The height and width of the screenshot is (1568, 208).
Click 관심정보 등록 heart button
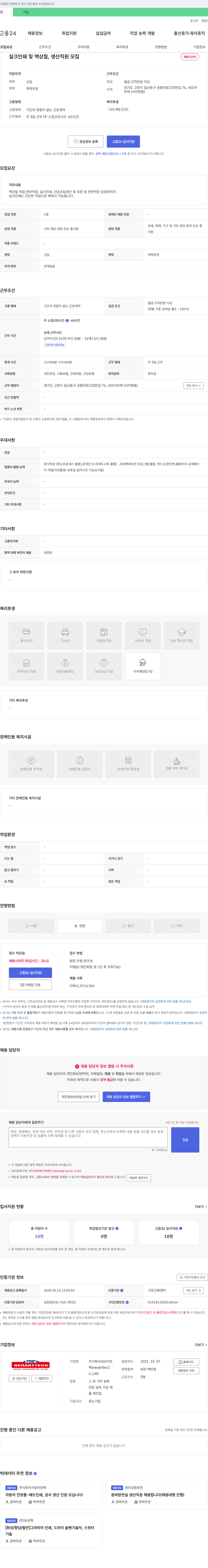85,141
